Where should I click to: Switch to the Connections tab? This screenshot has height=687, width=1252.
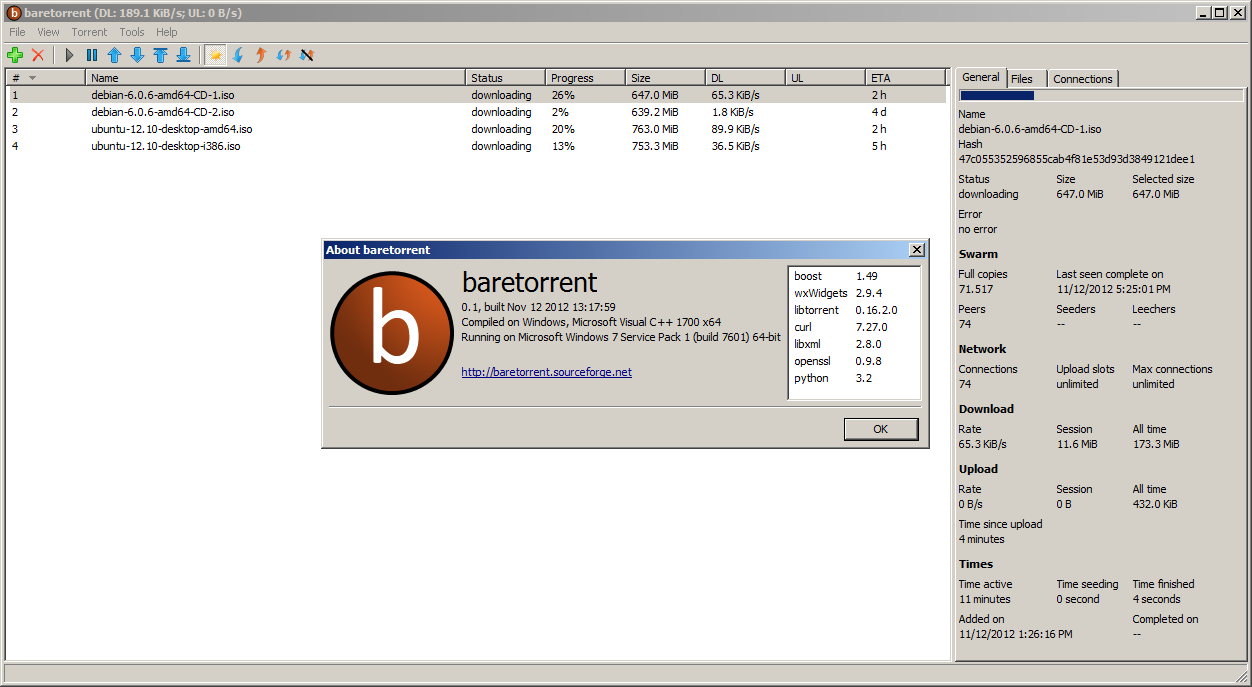click(x=1082, y=78)
